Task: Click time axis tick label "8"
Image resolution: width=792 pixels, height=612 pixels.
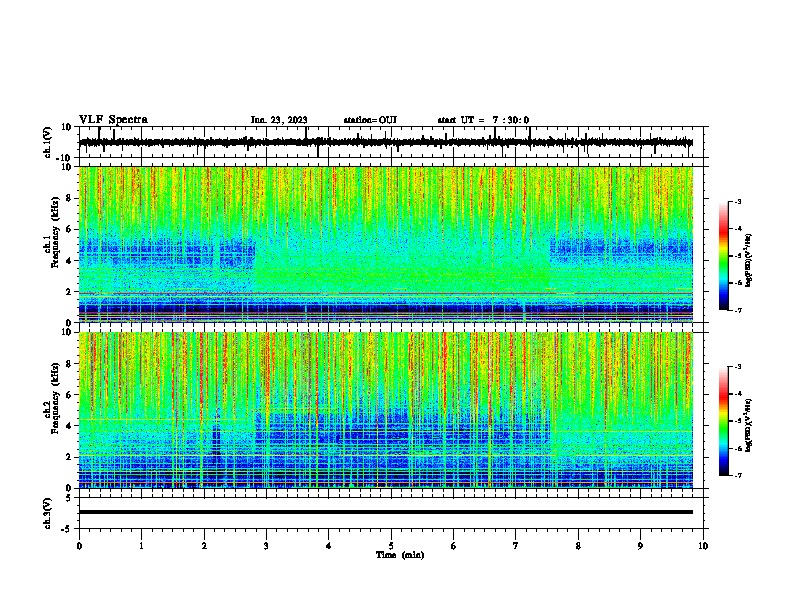Action: (578, 546)
